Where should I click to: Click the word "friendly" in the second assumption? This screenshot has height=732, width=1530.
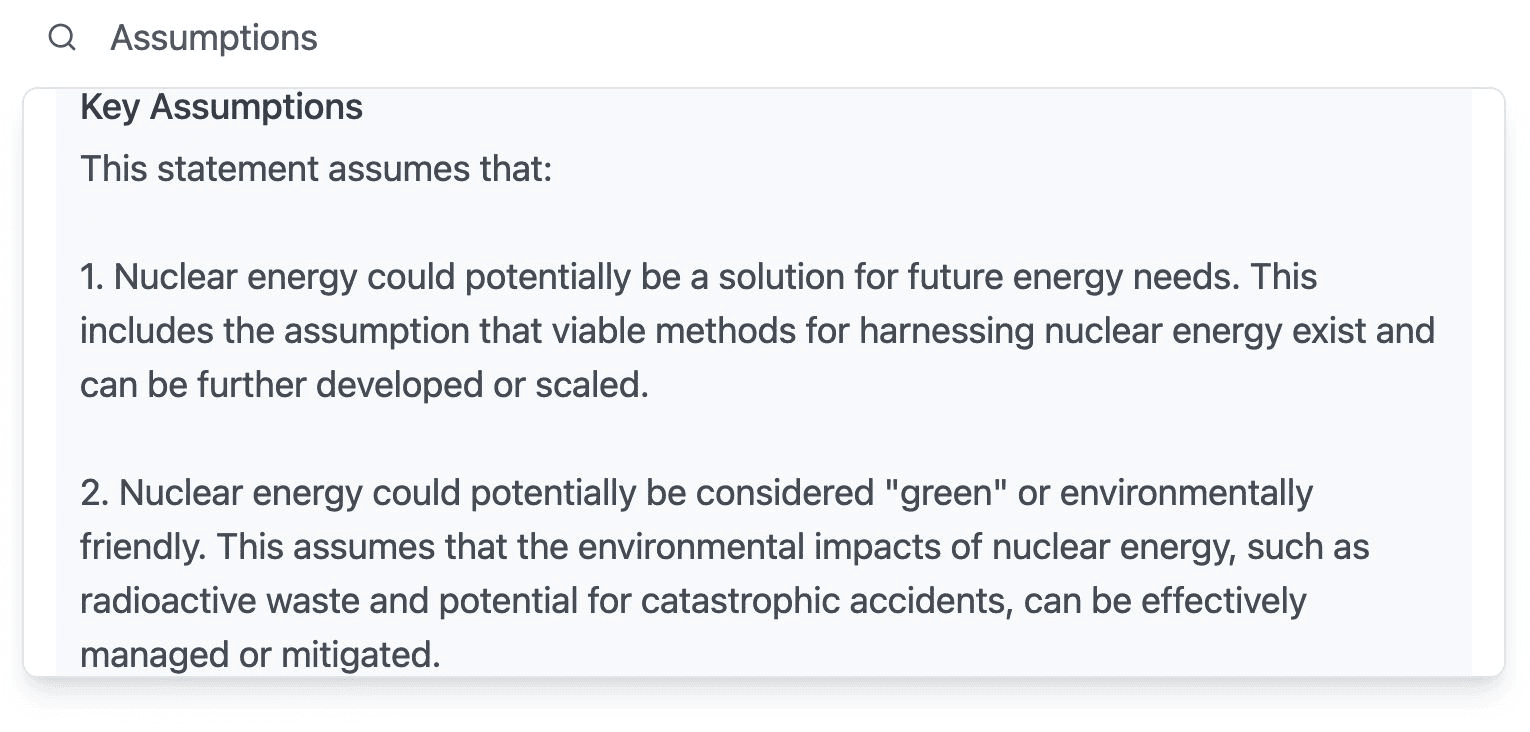click(139, 547)
